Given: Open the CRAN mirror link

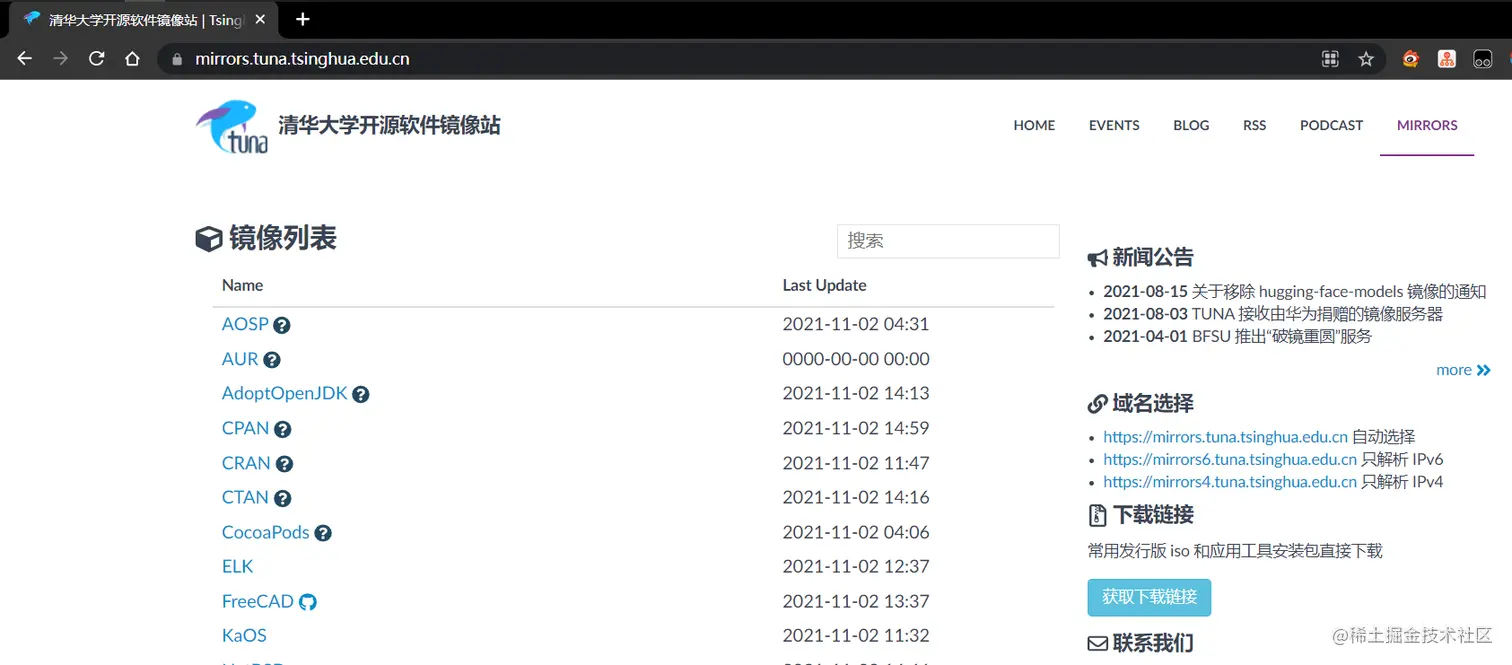Looking at the screenshot, I should (x=246, y=463).
